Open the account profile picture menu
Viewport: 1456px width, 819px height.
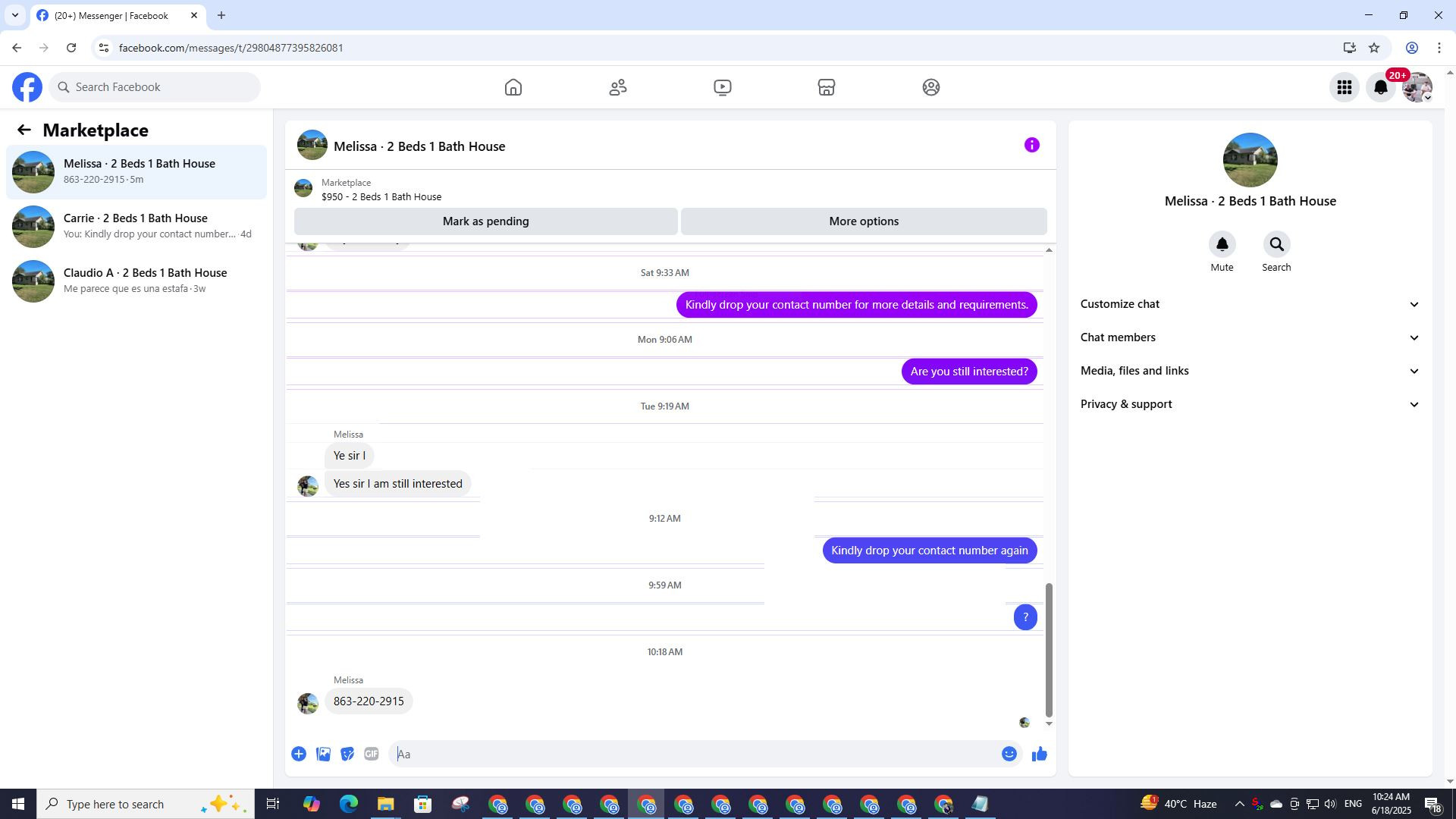tap(1417, 87)
